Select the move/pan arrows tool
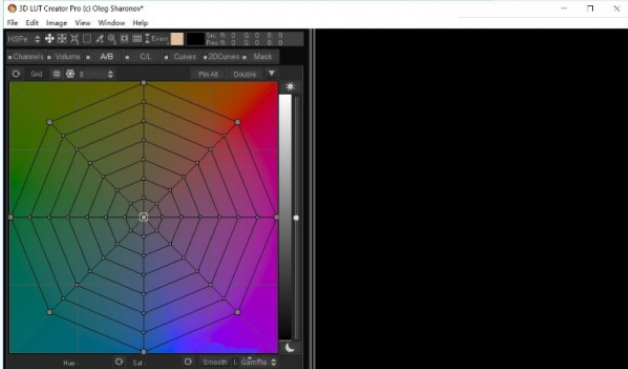Screen dimensions: 628x369 coord(49,38)
